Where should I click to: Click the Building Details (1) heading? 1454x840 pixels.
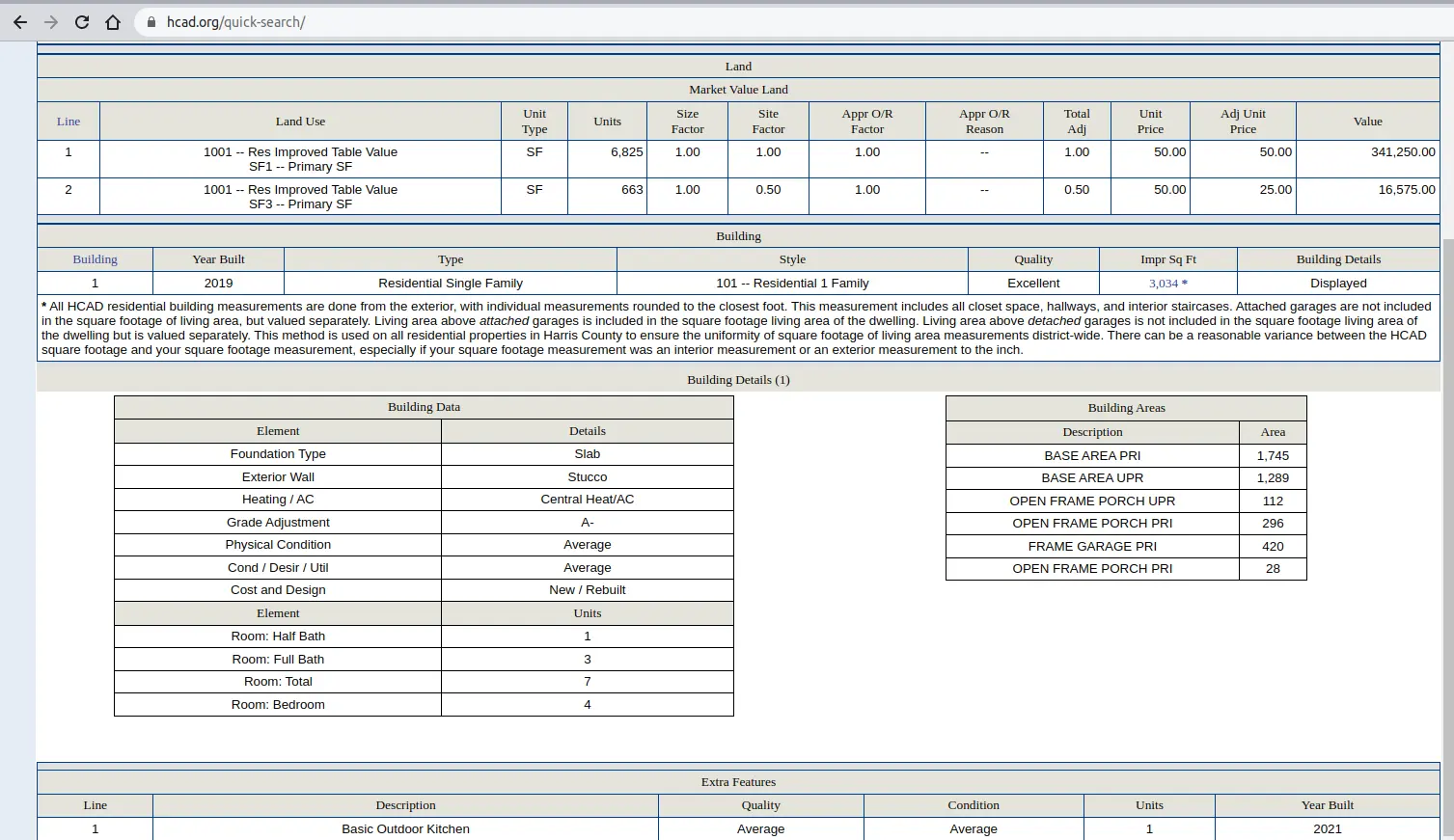click(x=738, y=380)
